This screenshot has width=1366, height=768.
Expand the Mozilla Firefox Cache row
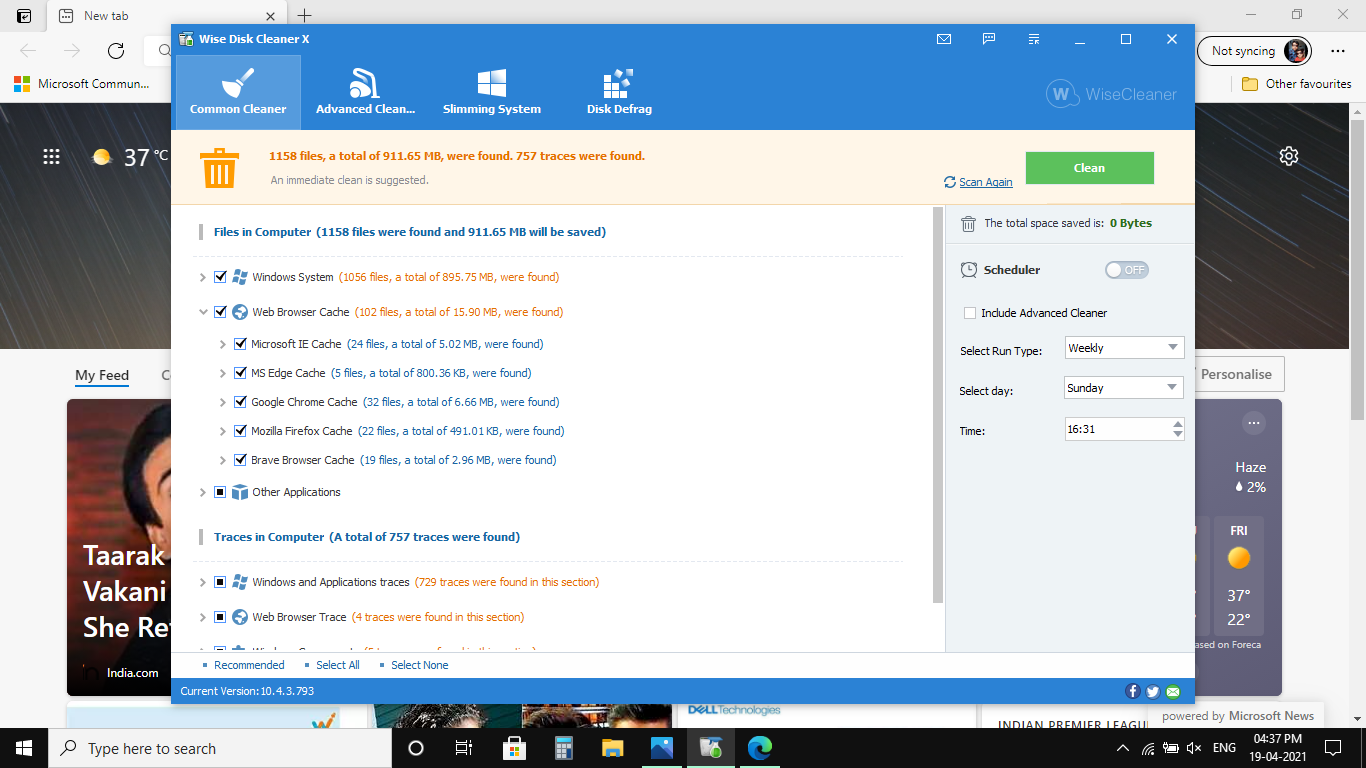[223, 431]
